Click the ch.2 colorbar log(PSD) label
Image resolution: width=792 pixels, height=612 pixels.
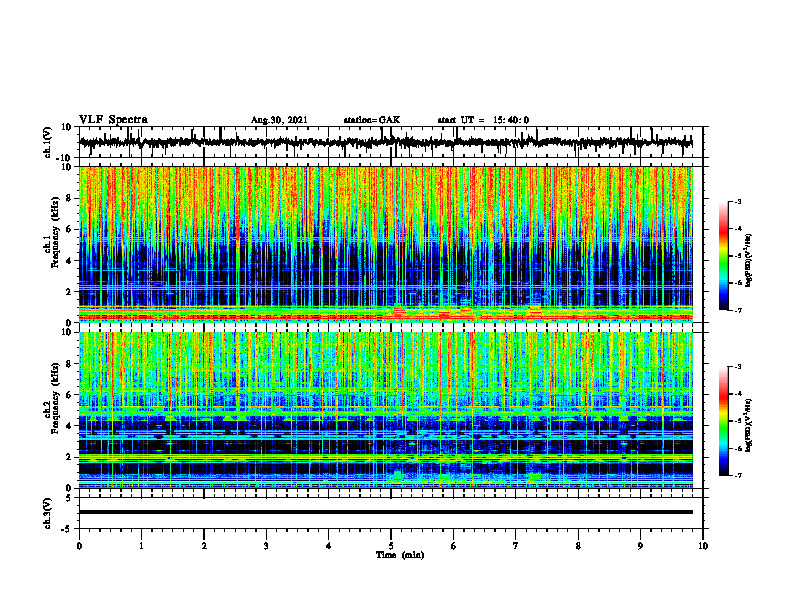click(749, 425)
